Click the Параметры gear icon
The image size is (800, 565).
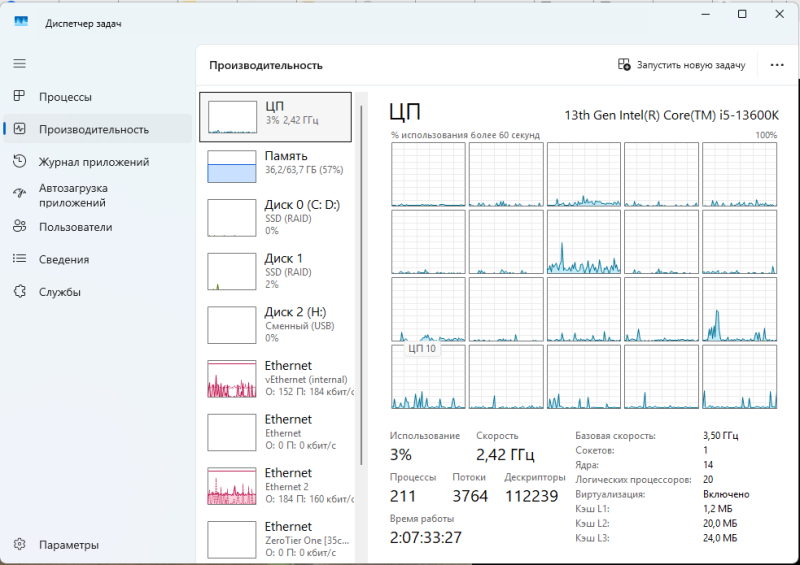point(19,545)
